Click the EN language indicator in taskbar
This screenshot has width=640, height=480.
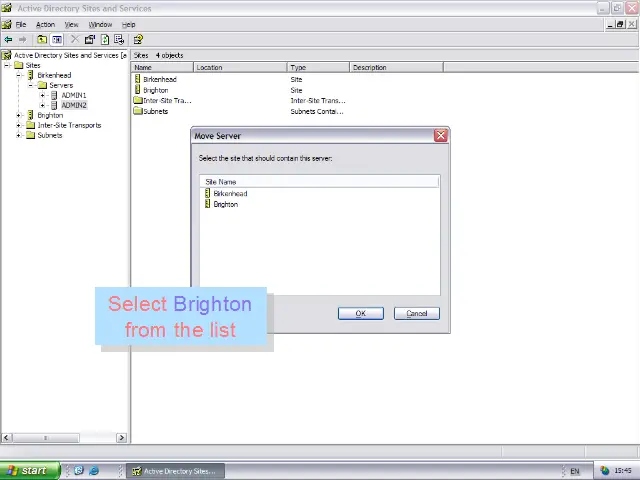(x=575, y=471)
